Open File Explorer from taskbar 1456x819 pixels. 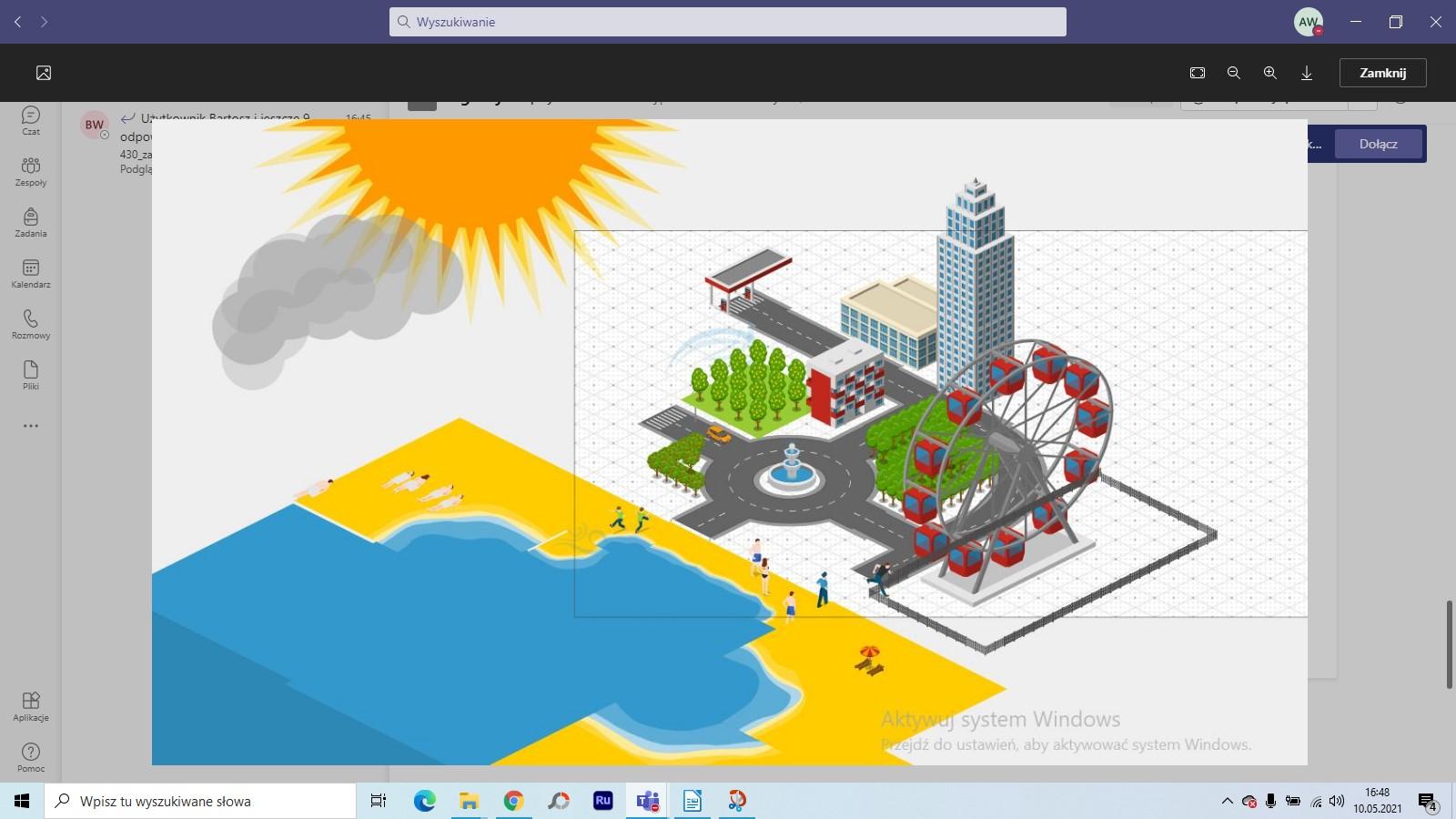[469, 801]
